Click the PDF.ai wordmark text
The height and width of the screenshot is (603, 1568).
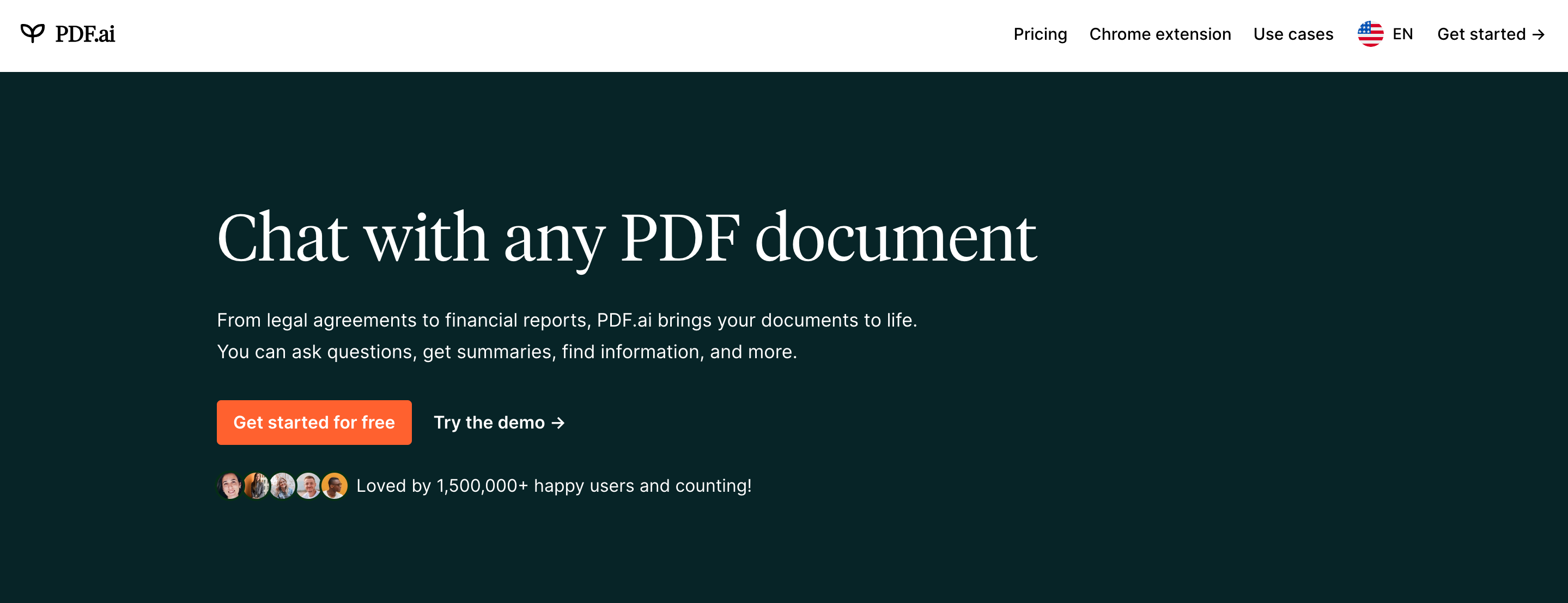[84, 34]
